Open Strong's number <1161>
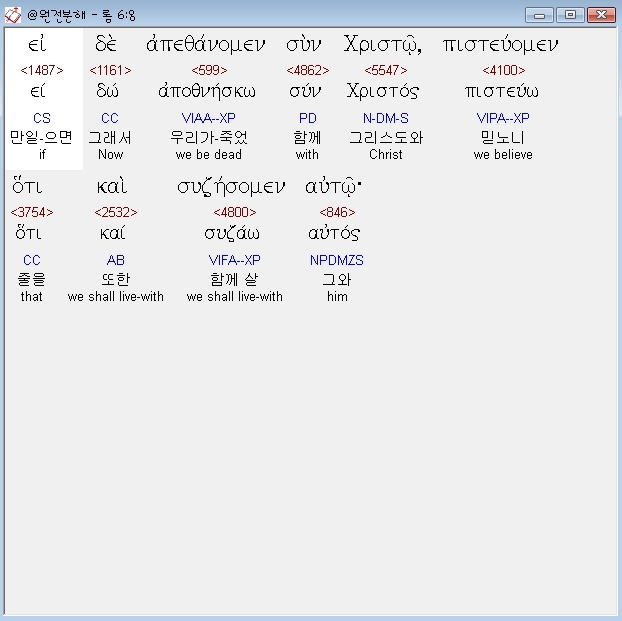 tap(110, 70)
